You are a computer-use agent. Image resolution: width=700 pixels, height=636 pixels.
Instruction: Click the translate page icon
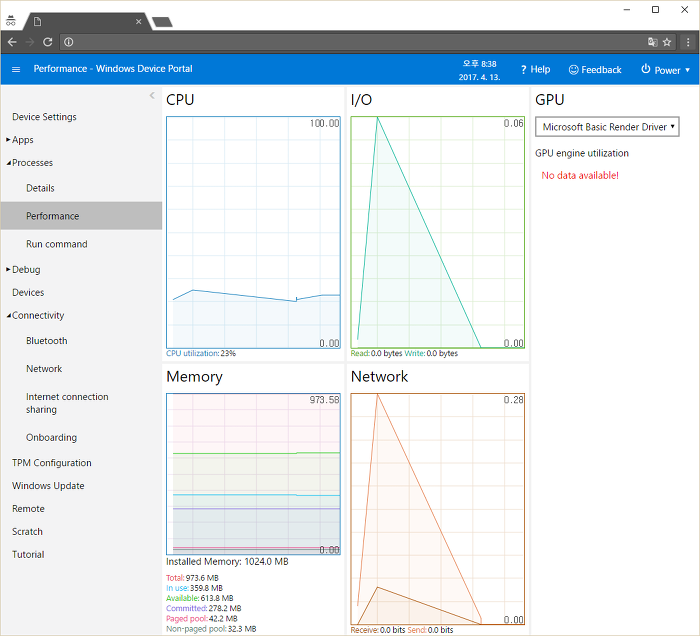[x=652, y=42]
